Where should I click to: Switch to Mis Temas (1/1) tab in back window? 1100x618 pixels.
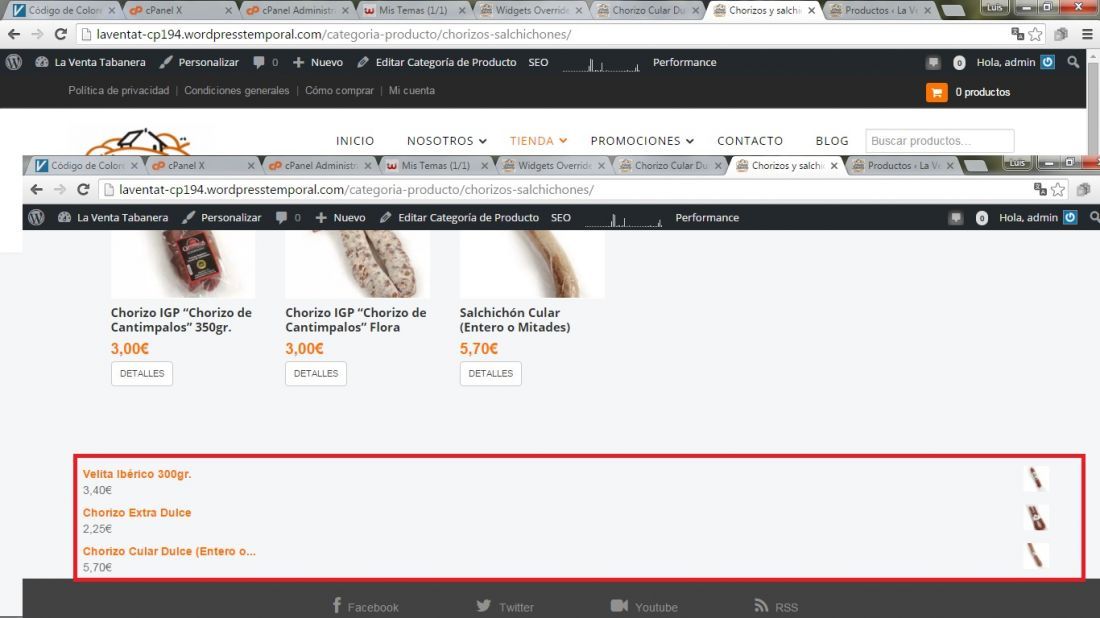point(413,11)
